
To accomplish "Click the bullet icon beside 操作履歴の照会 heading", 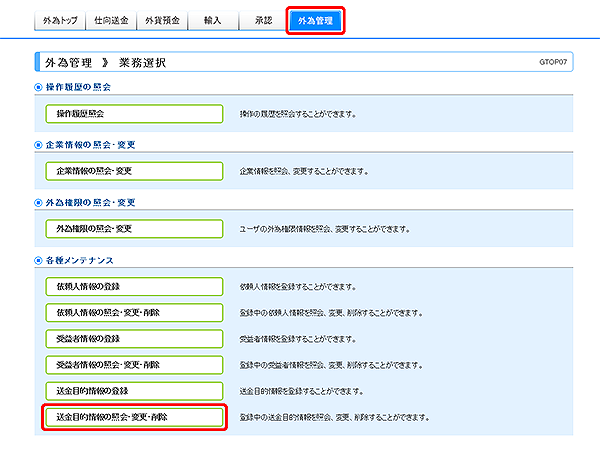I will (x=38, y=88).
